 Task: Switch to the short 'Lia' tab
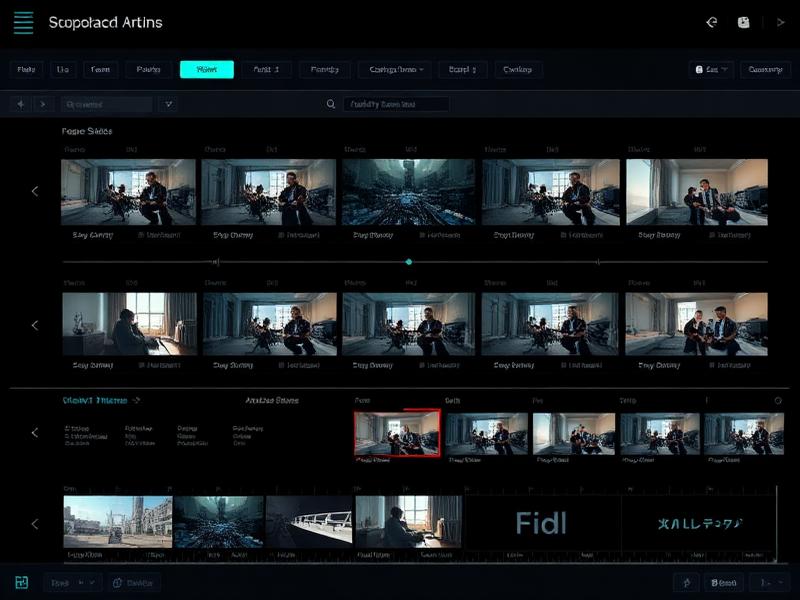click(x=63, y=69)
